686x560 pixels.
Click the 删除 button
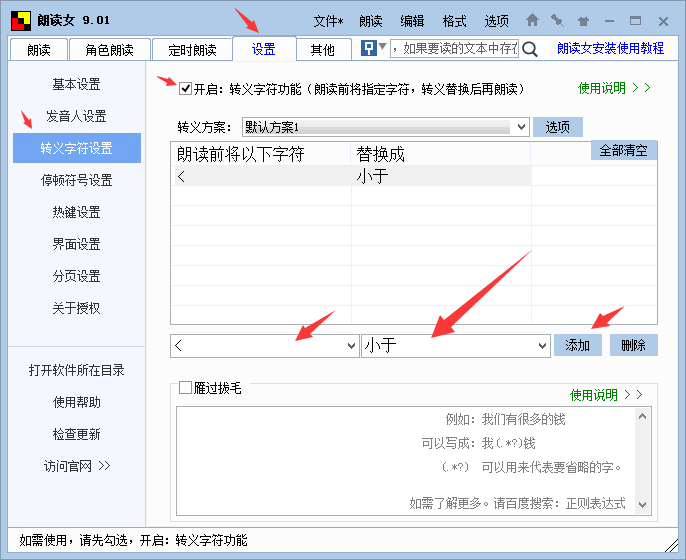coord(633,345)
